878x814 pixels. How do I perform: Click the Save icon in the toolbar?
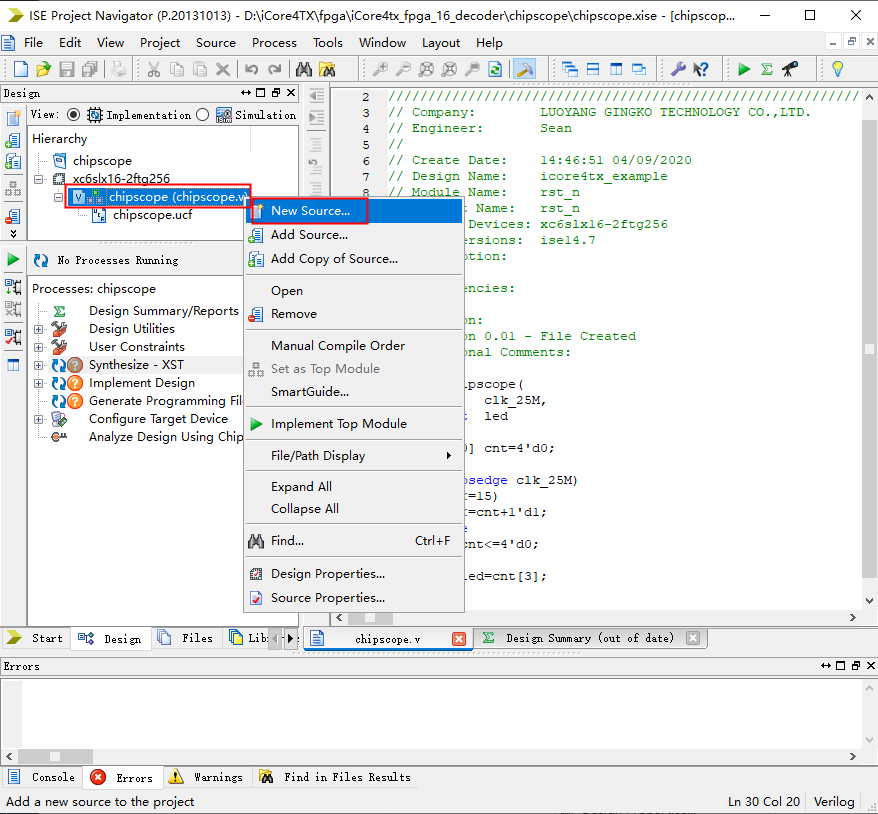click(x=67, y=69)
